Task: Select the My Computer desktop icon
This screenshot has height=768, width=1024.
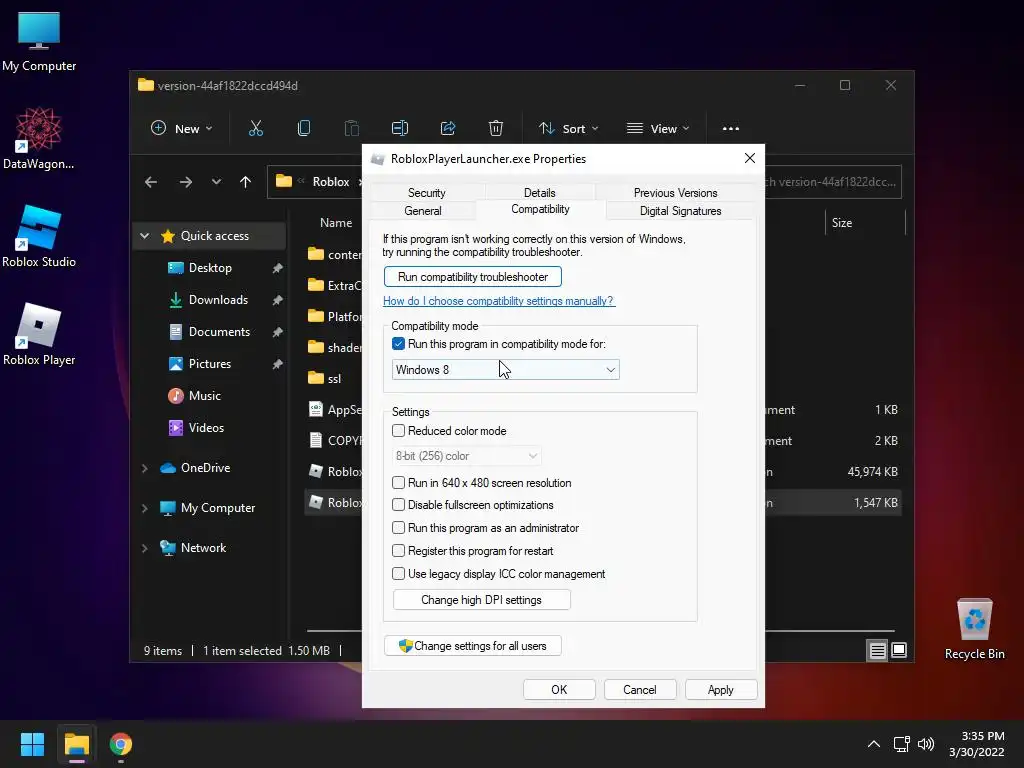Action: 39,42
